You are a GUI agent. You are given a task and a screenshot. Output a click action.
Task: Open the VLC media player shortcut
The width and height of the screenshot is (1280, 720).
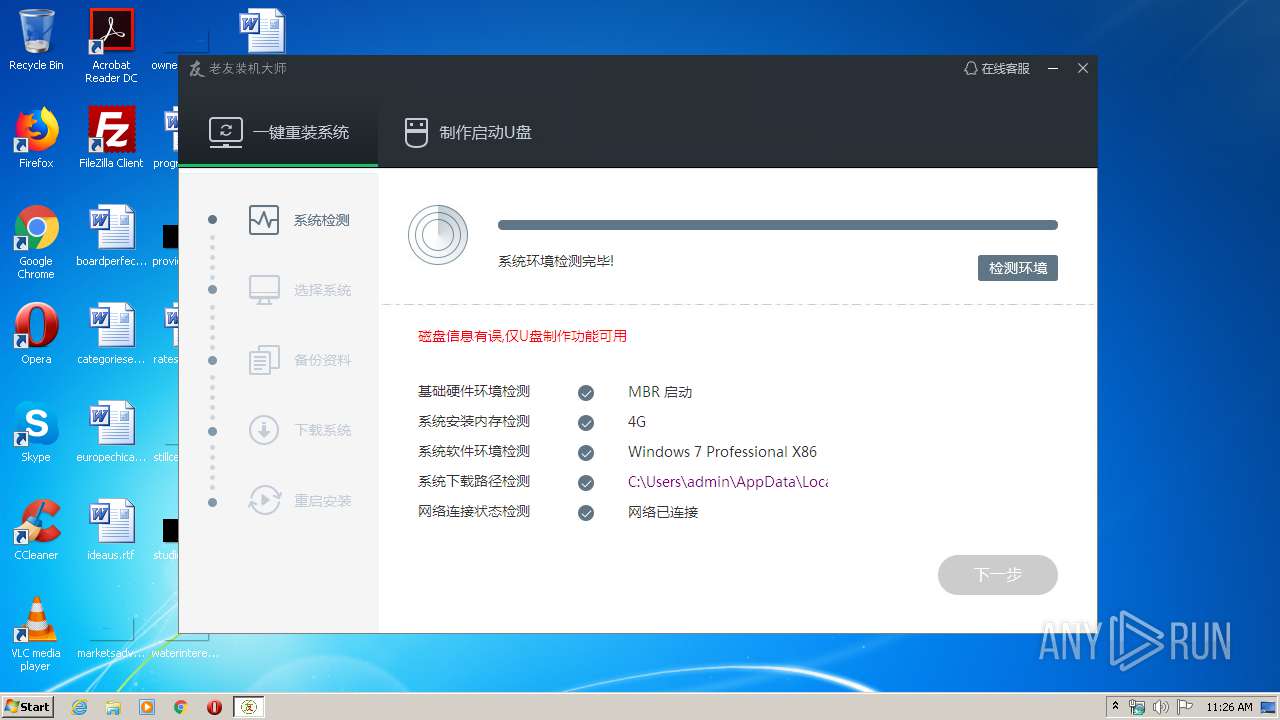[x=36, y=634]
